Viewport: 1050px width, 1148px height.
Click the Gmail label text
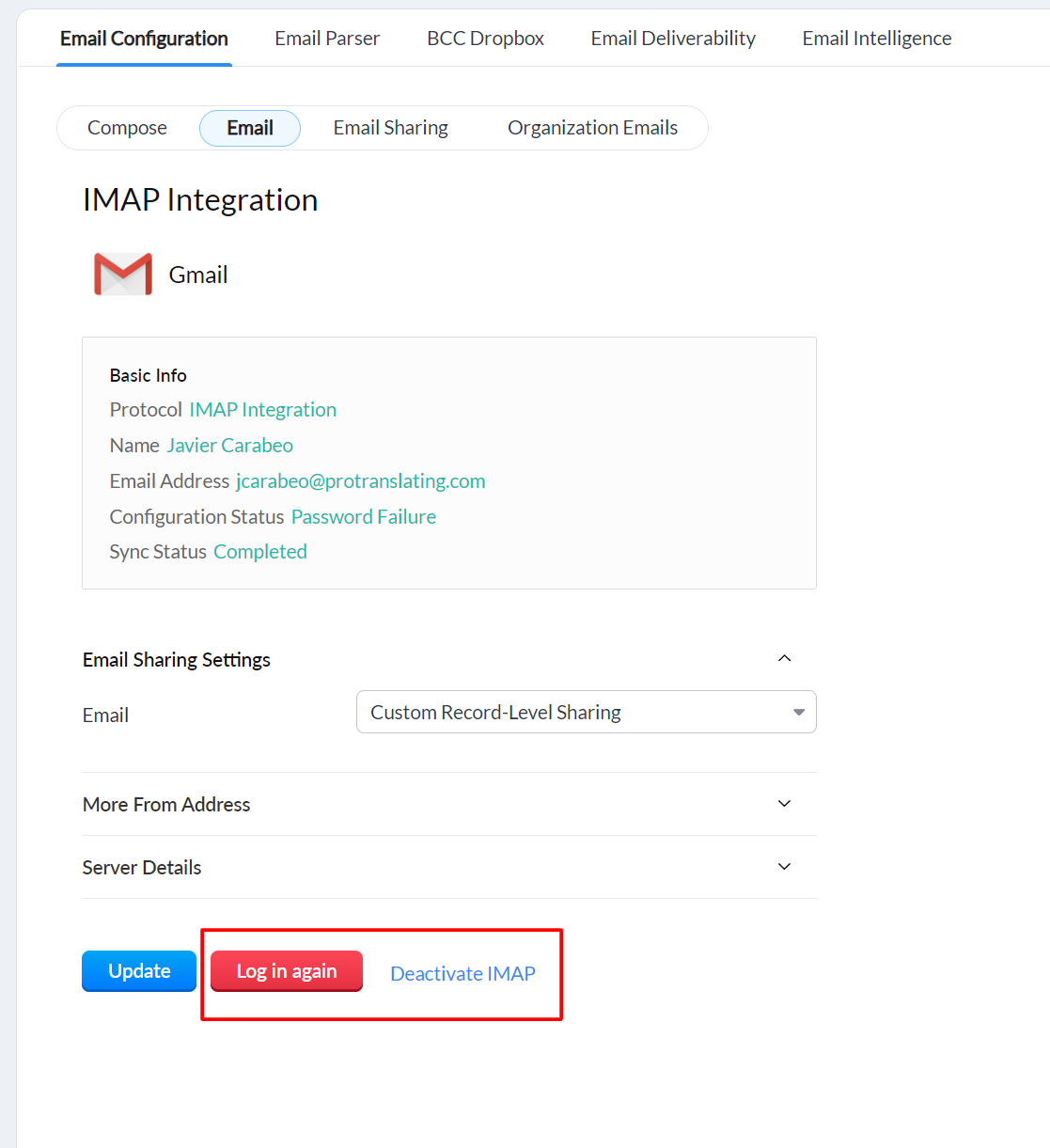coord(198,275)
